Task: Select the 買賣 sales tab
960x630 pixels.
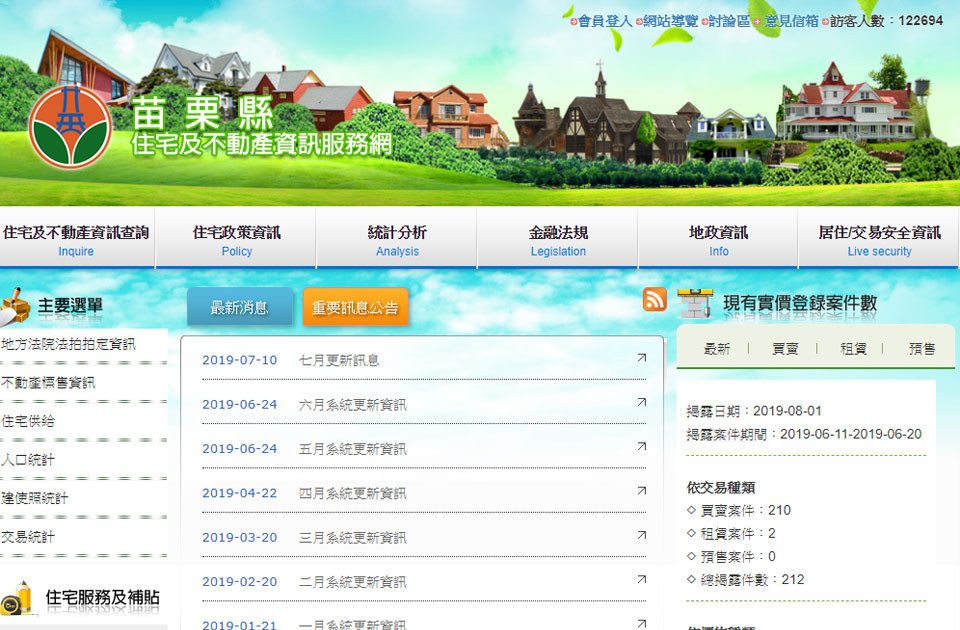Action: [x=785, y=348]
